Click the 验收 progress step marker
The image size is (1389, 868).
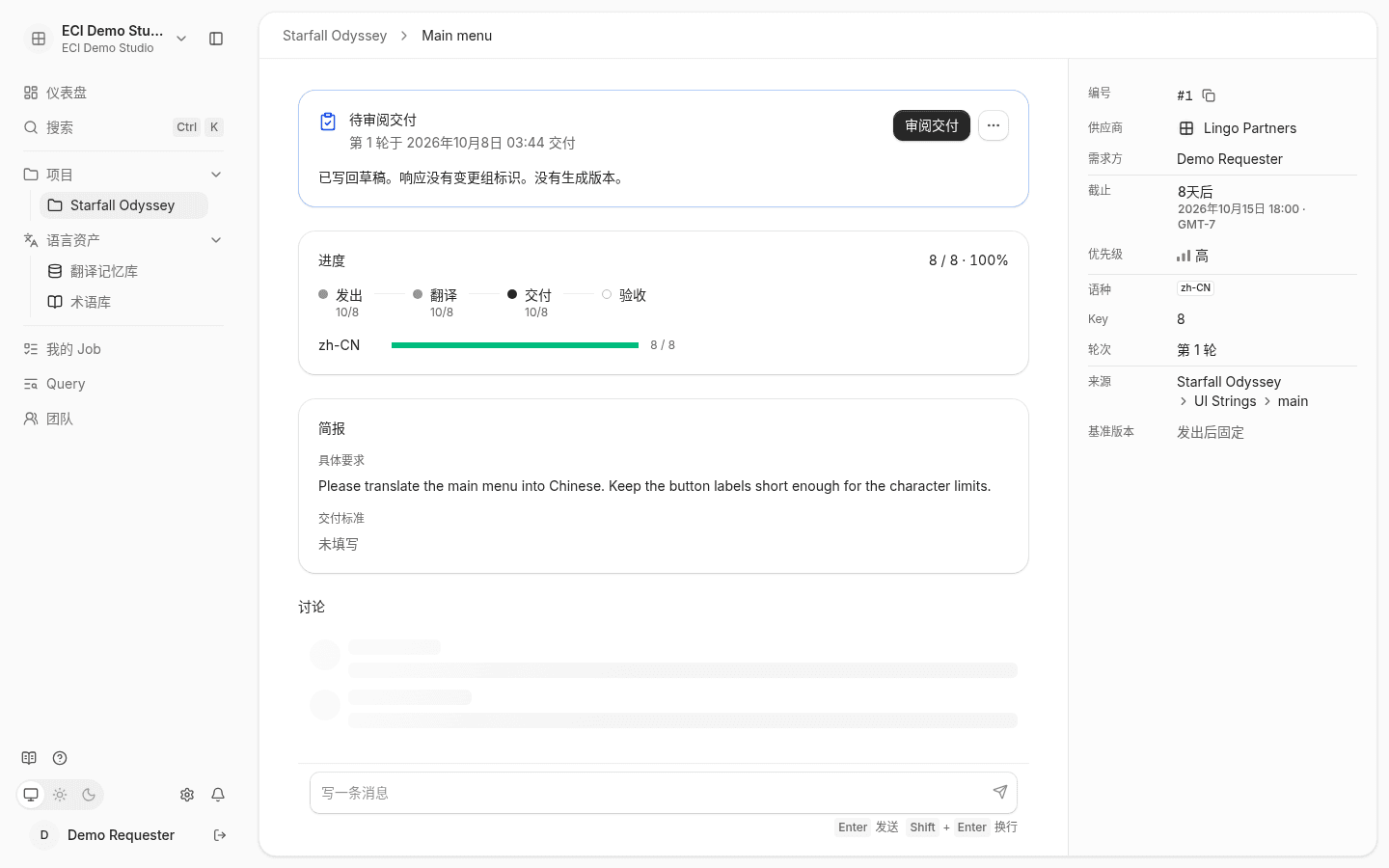pos(607,294)
